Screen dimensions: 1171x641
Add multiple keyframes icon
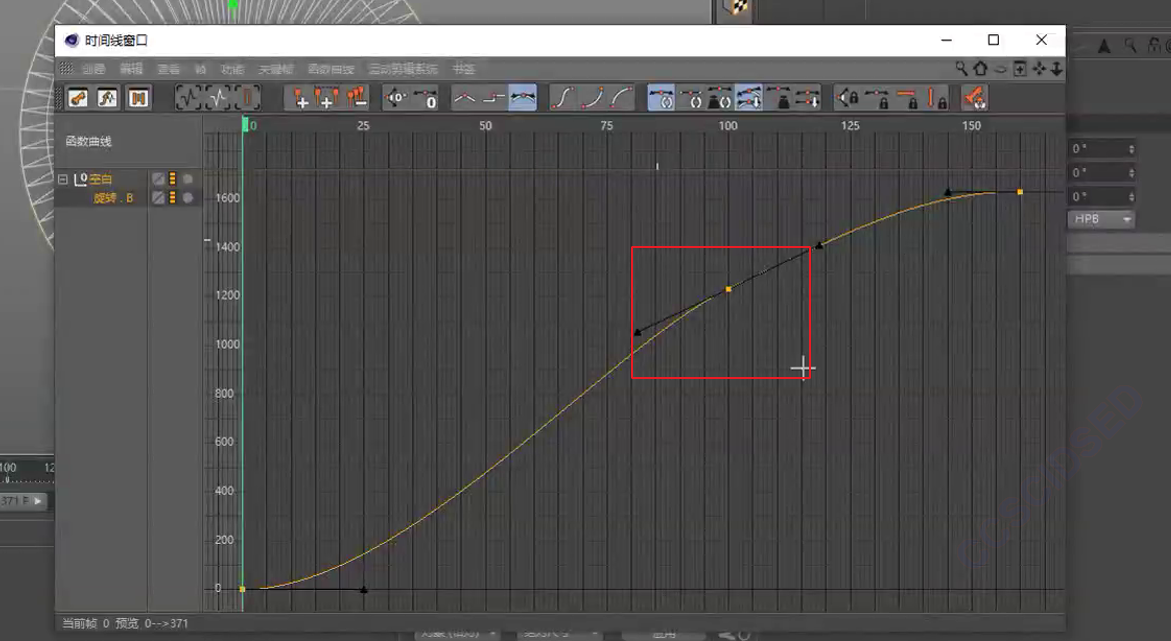click(x=326, y=98)
